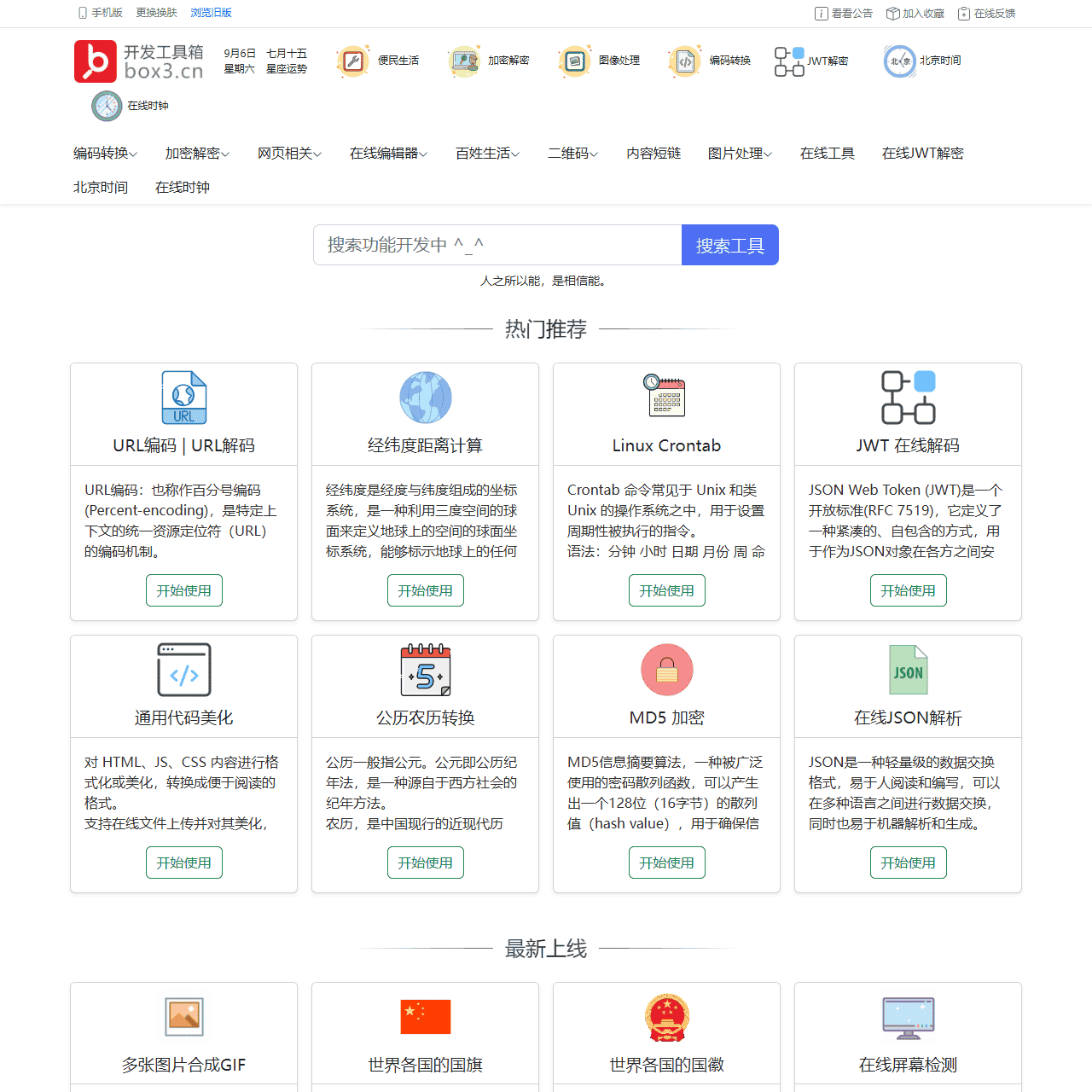Screen dimensions: 1092x1092
Task: Open the 便民生活 tool icon
Action: click(x=353, y=61)
